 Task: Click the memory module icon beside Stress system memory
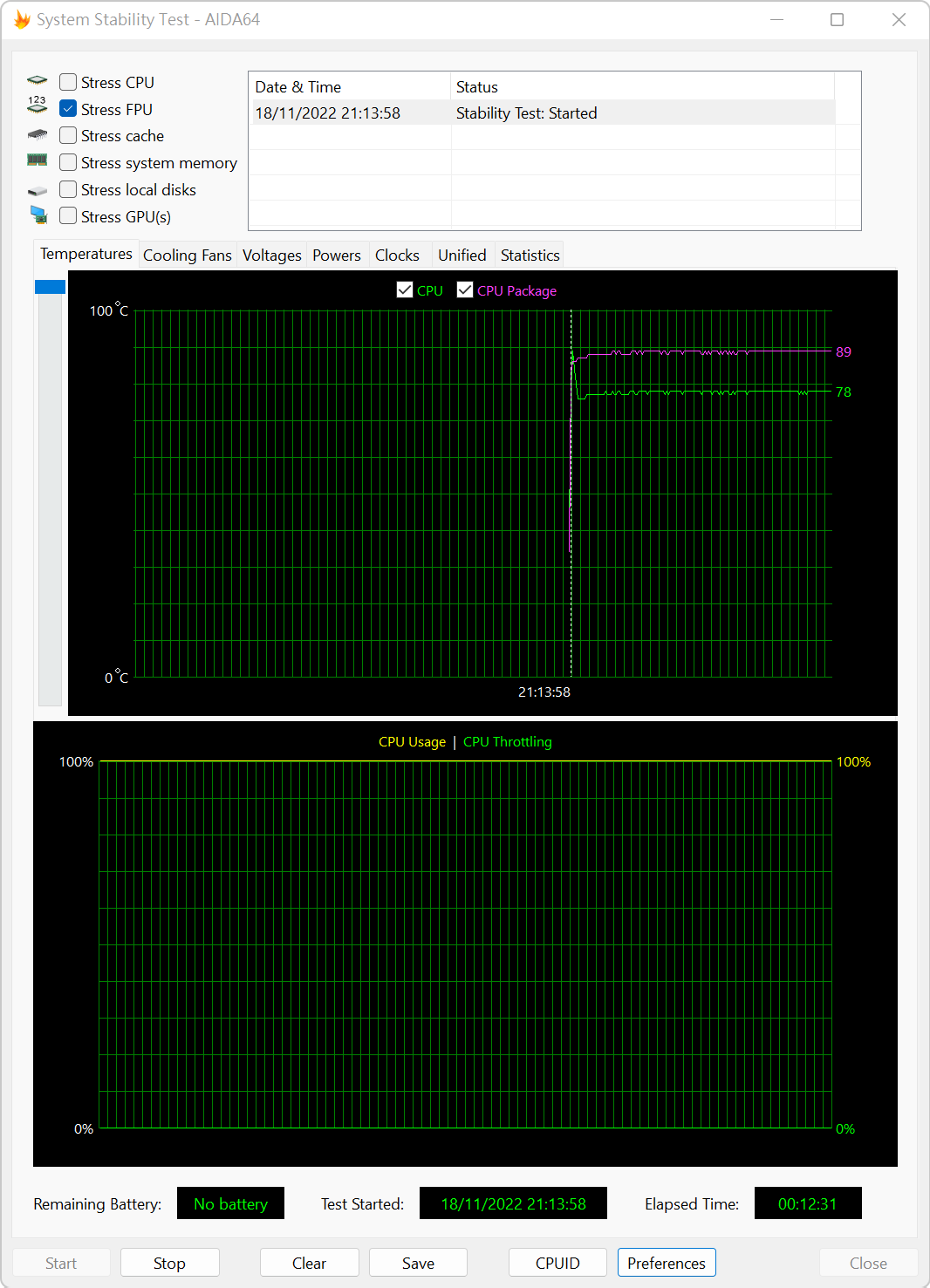click(x=37, y=160)
